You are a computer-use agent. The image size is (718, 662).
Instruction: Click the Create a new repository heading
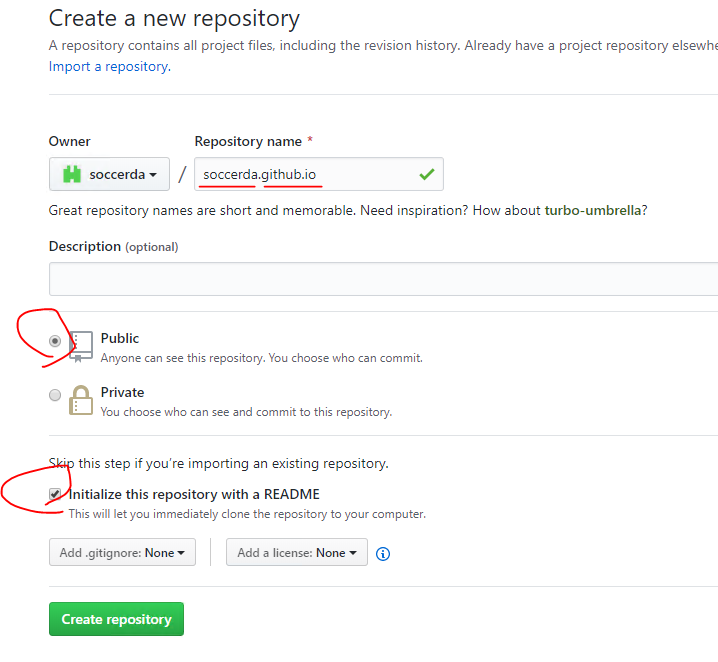click(x=174, y=19)
